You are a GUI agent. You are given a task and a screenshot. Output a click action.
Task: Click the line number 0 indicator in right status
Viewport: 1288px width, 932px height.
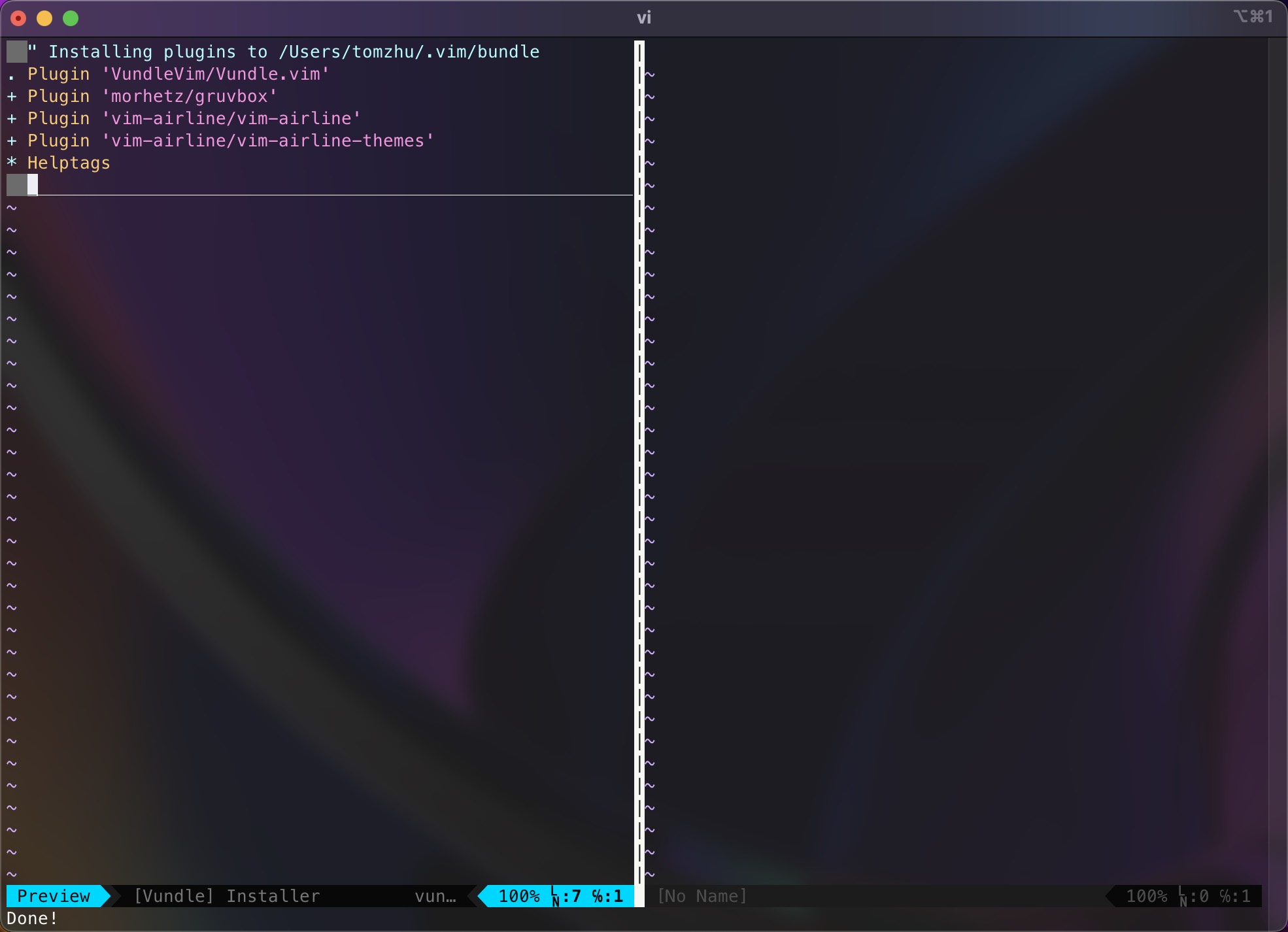tap(1194, 896)
